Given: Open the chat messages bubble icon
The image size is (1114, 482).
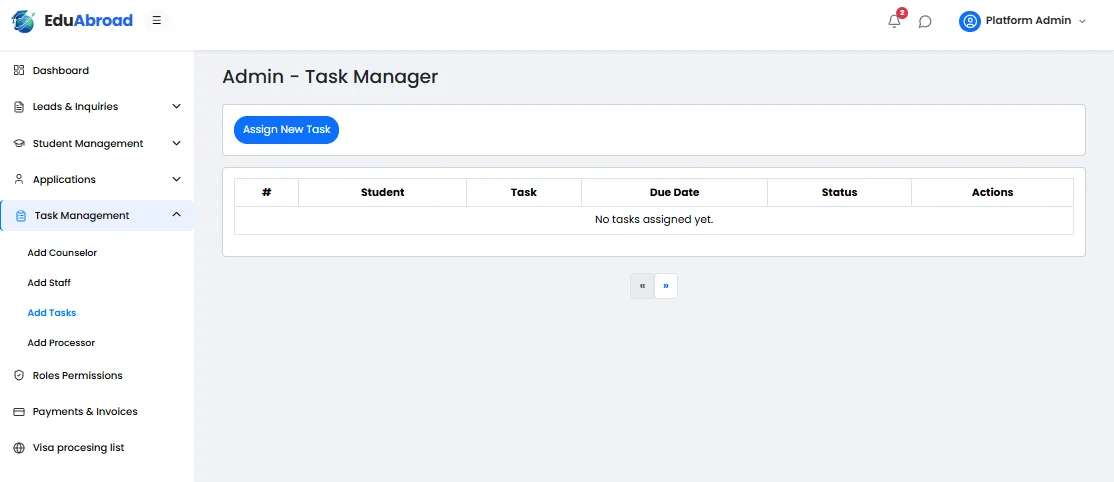Looking at the screenshot, I should (x=925, y=21).
